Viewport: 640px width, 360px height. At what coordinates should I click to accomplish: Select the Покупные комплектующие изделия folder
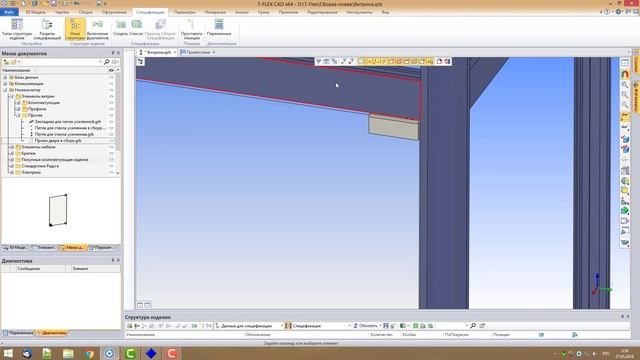(55, 160)
